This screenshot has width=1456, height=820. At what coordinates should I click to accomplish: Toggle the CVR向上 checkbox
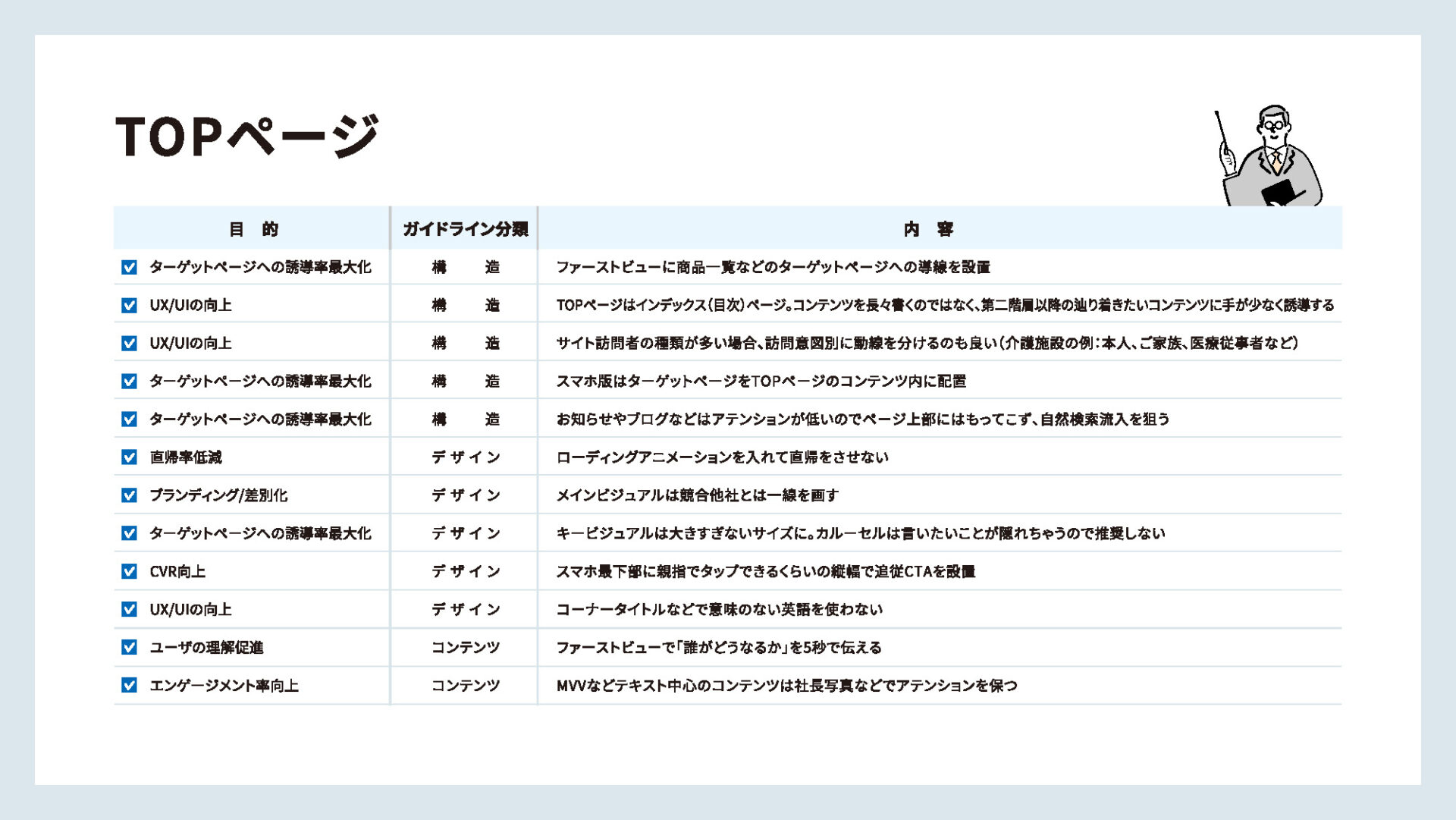(130, 571)
